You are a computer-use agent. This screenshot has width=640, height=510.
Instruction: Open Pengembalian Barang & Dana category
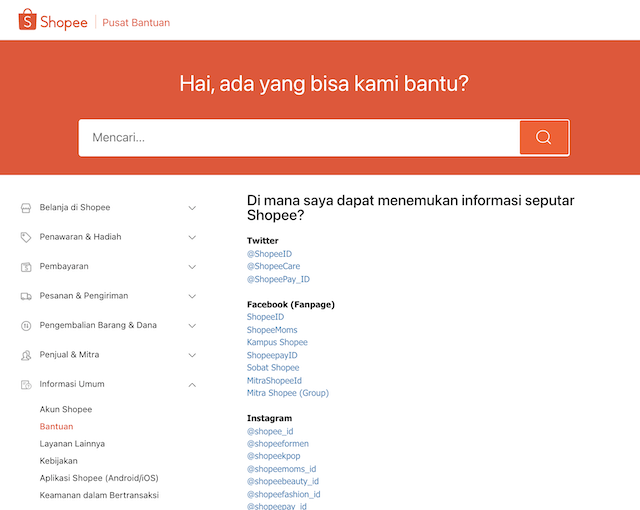tap(98, 325)
